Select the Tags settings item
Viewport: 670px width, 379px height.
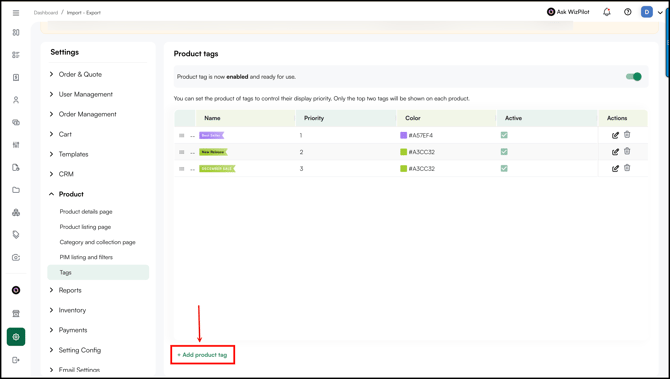[x=98, y=272]
